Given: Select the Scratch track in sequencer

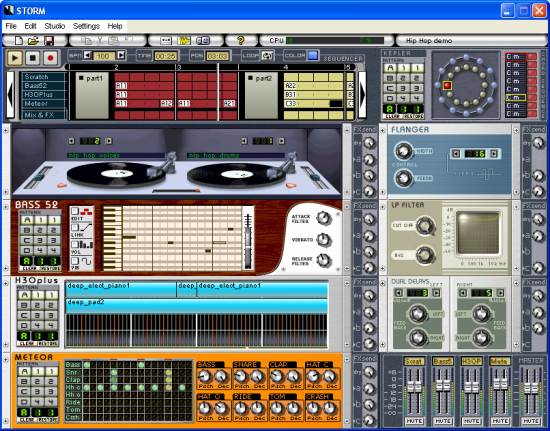Looking at the screenshot, I should tap(43, 77).
